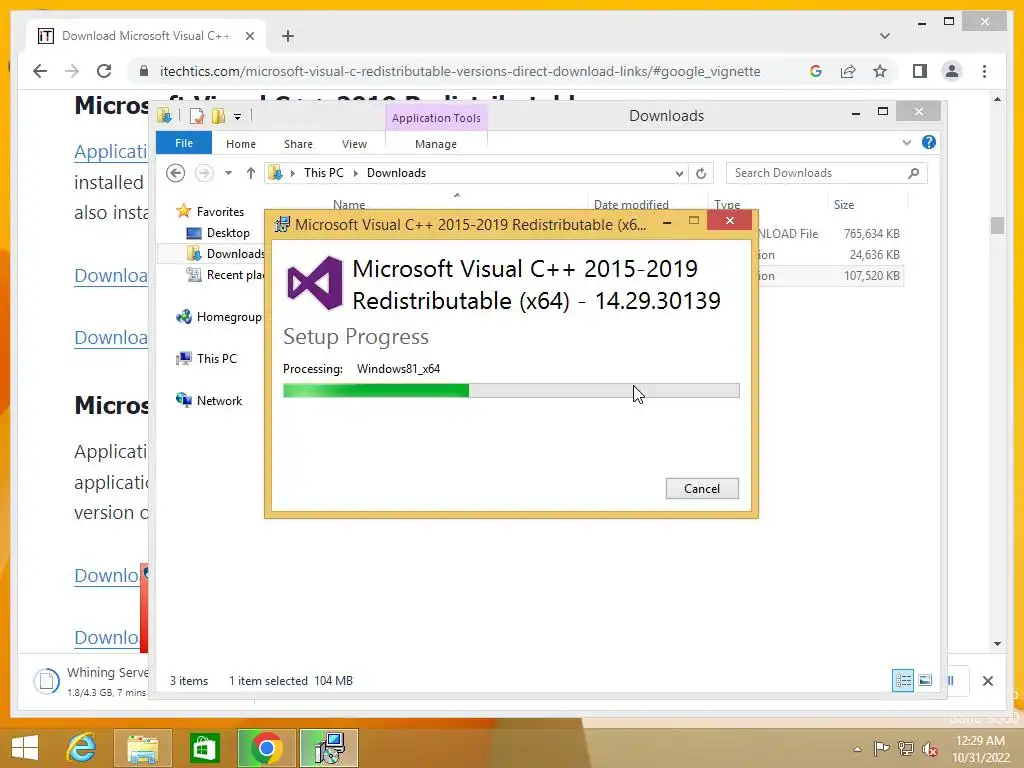
Task: Switch to Chrome from taskbar
Action: click(x=266, y=748)
